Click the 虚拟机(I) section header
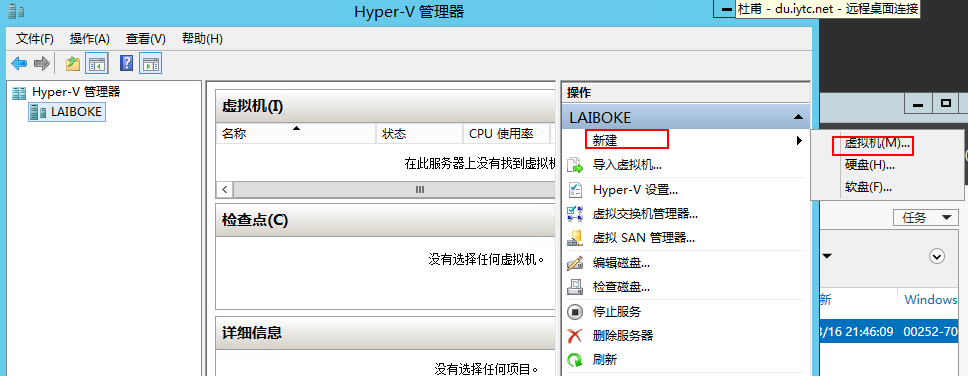This screenshot has width=968, height=376. click(386, 106)
